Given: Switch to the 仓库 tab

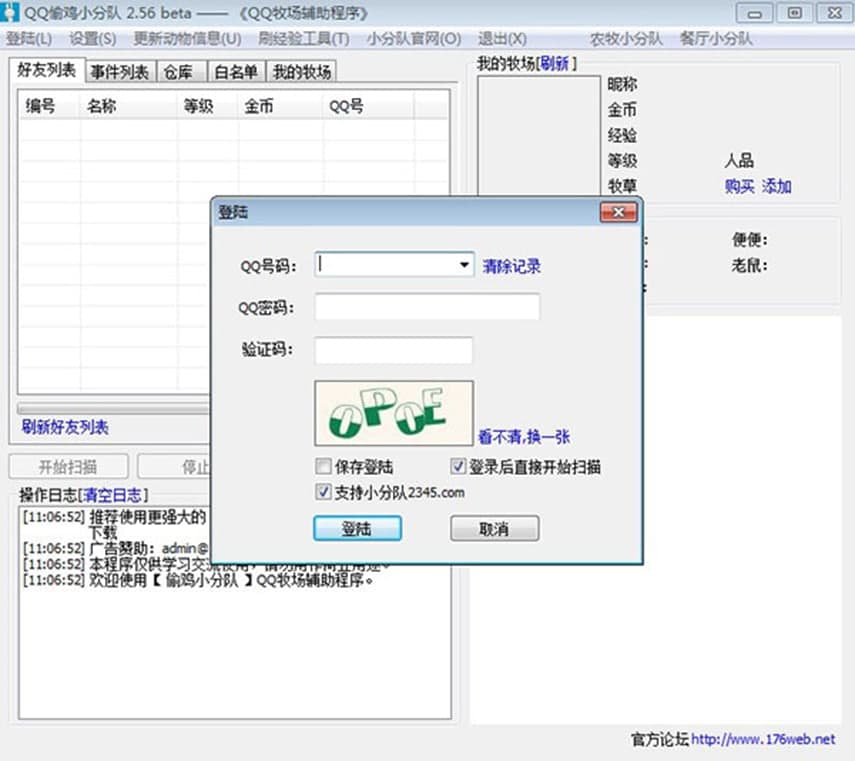Looking at the screenshot, I should [x=180, y=72].
